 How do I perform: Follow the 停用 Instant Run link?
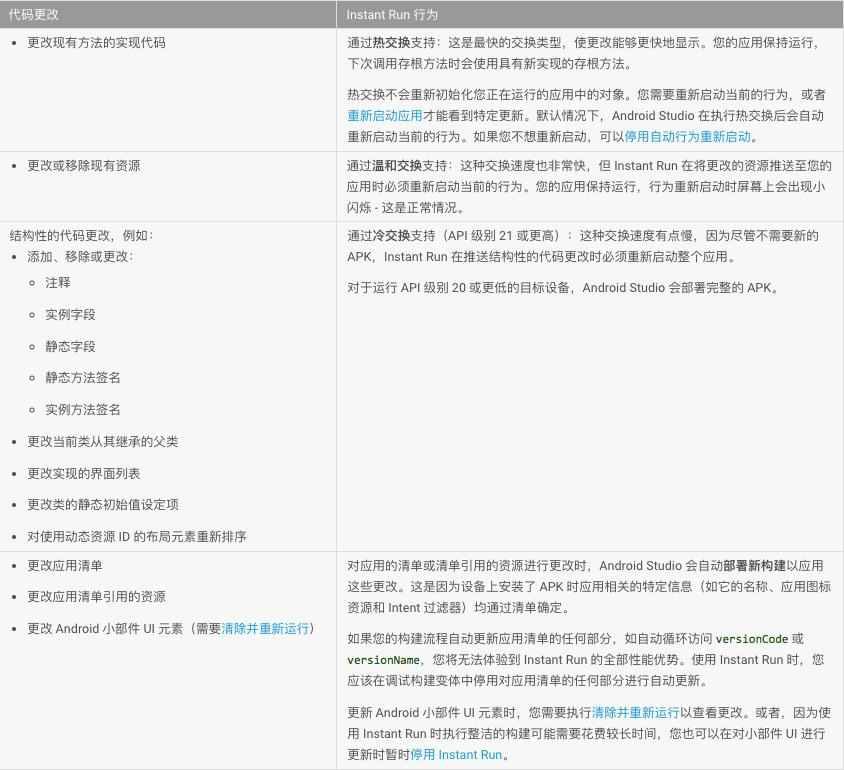(x=456, y=754)
